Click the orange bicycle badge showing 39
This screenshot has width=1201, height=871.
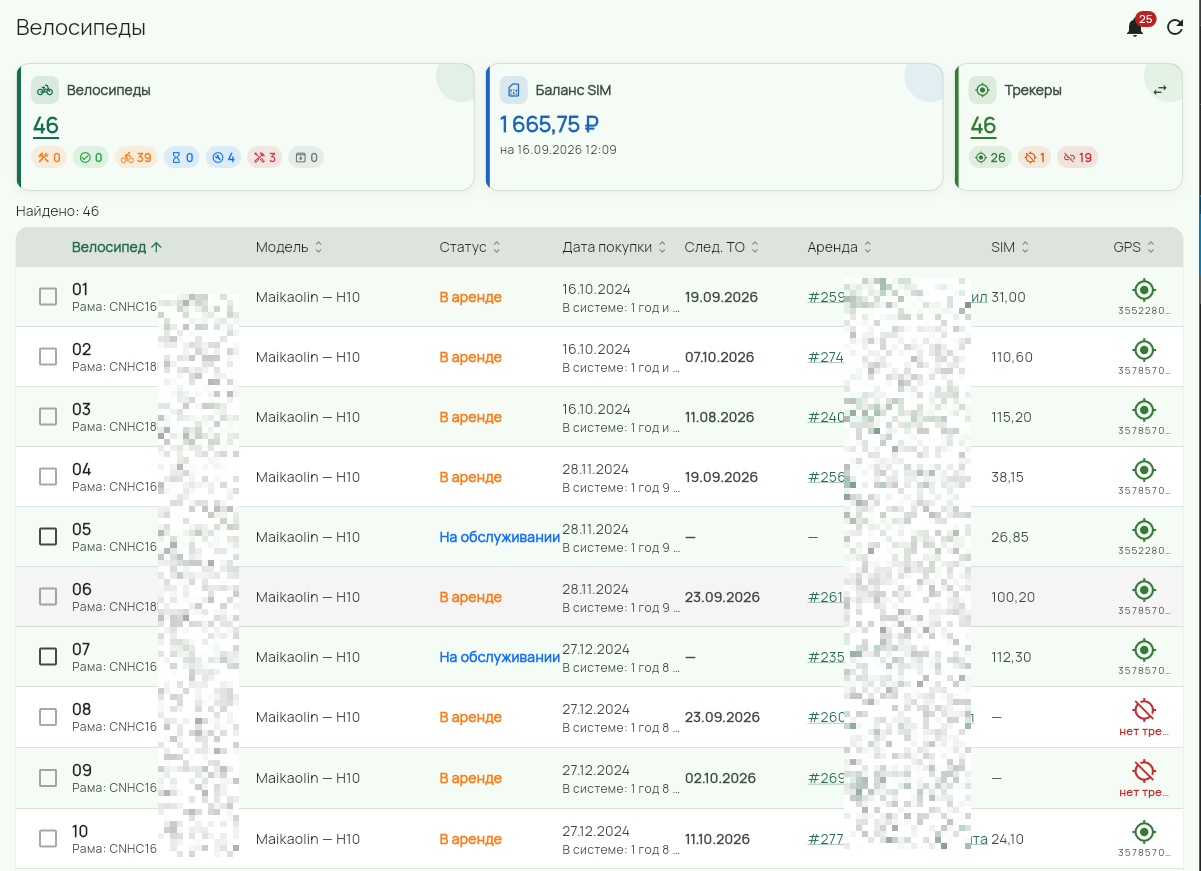click(x=136, y=157)
